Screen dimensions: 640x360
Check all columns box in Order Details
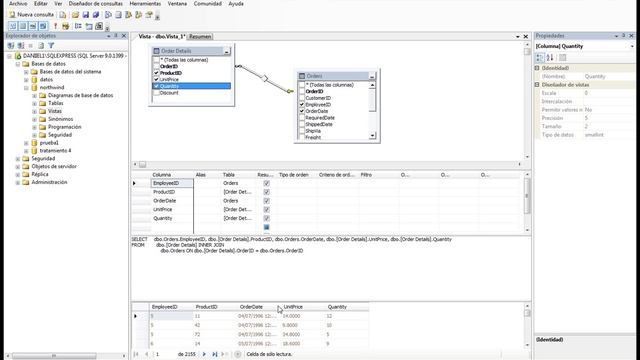point(156,60)
